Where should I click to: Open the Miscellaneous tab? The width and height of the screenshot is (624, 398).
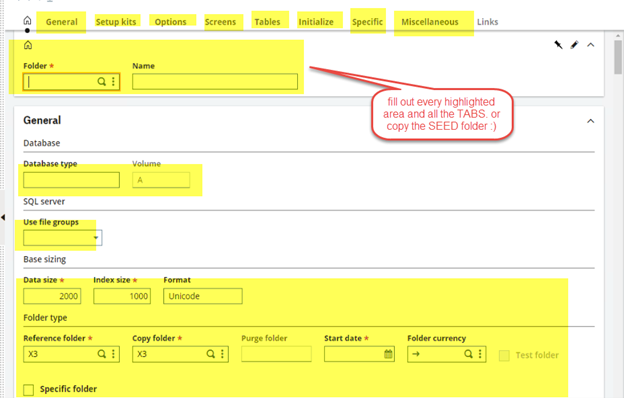click(430, 22)
